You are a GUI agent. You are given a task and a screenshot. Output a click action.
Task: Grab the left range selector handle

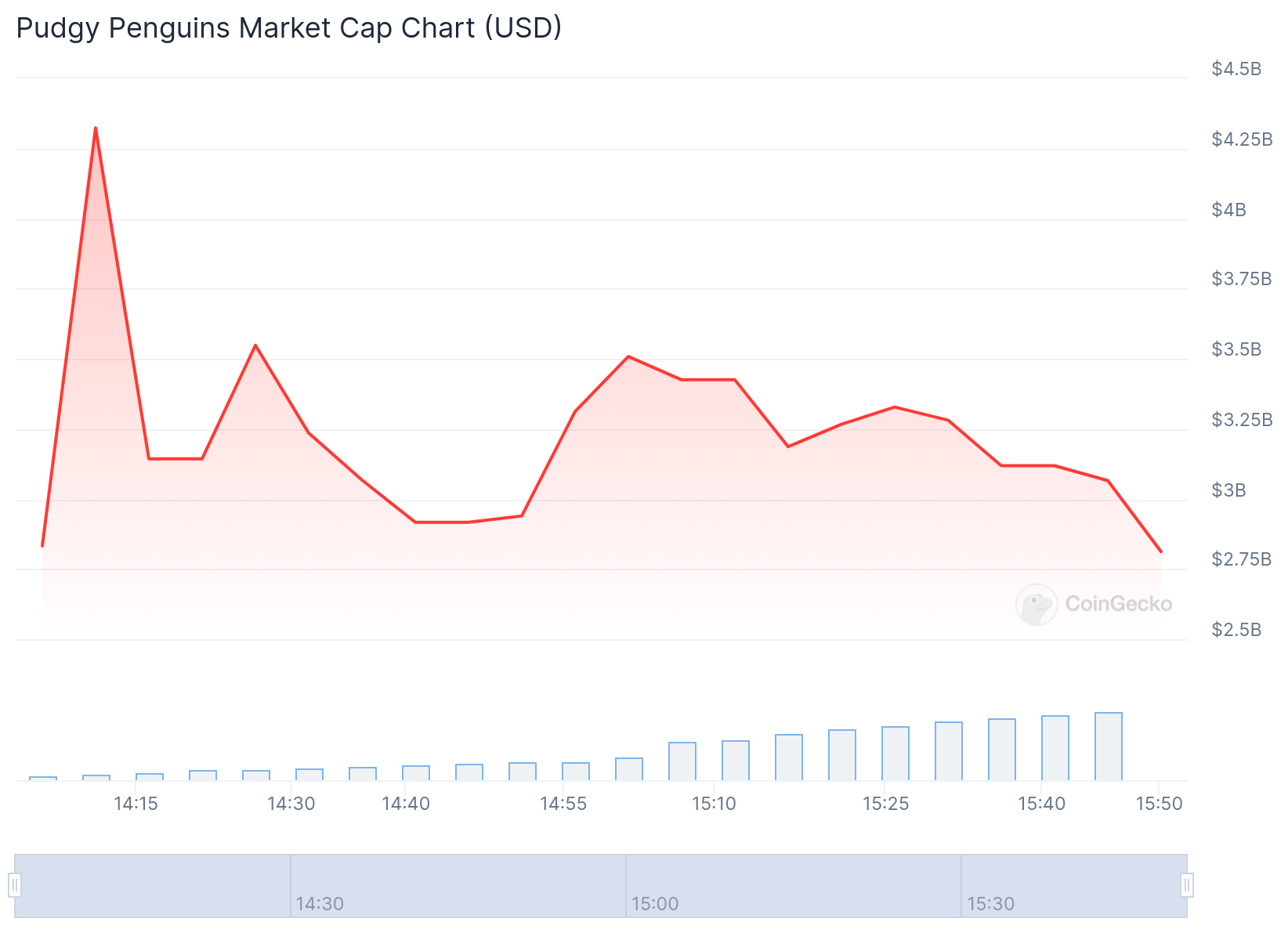(x=15, y=885)
